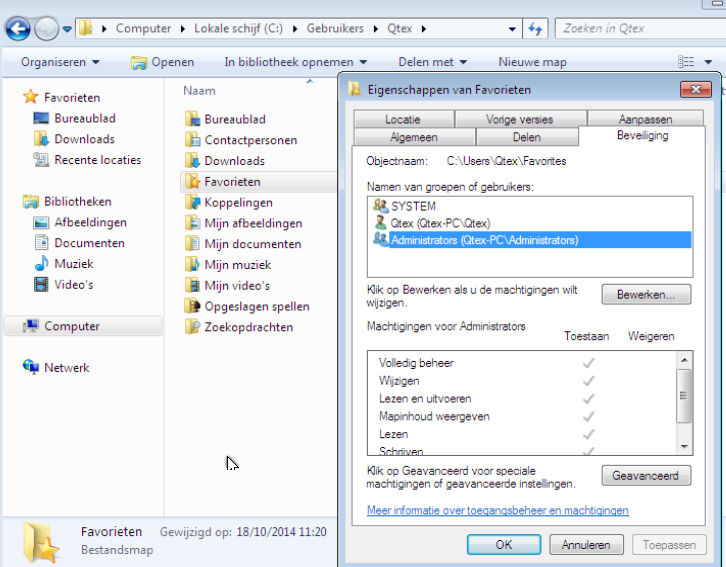Click the Bewerken button

click(645, 295)
